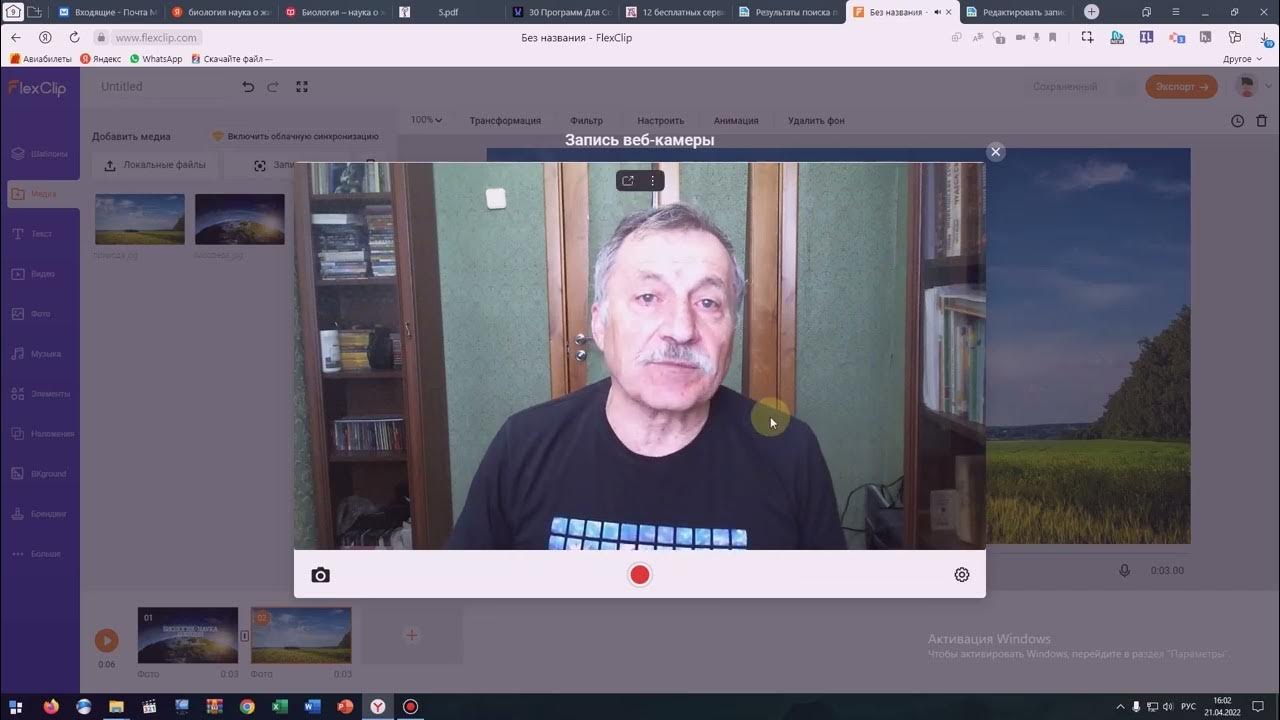
Task: Show hidden system tray icons
Action: [1120, 706]
